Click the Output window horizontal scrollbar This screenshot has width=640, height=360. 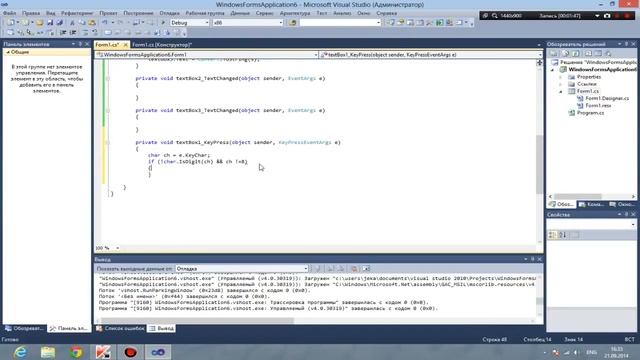tap(197, 321)
